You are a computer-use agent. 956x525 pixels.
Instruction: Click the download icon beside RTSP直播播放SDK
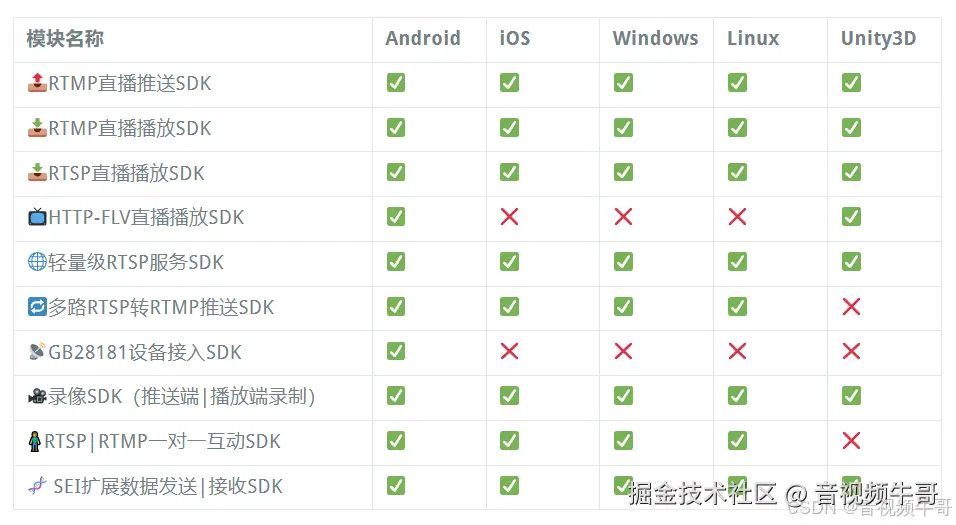[37, 173]
